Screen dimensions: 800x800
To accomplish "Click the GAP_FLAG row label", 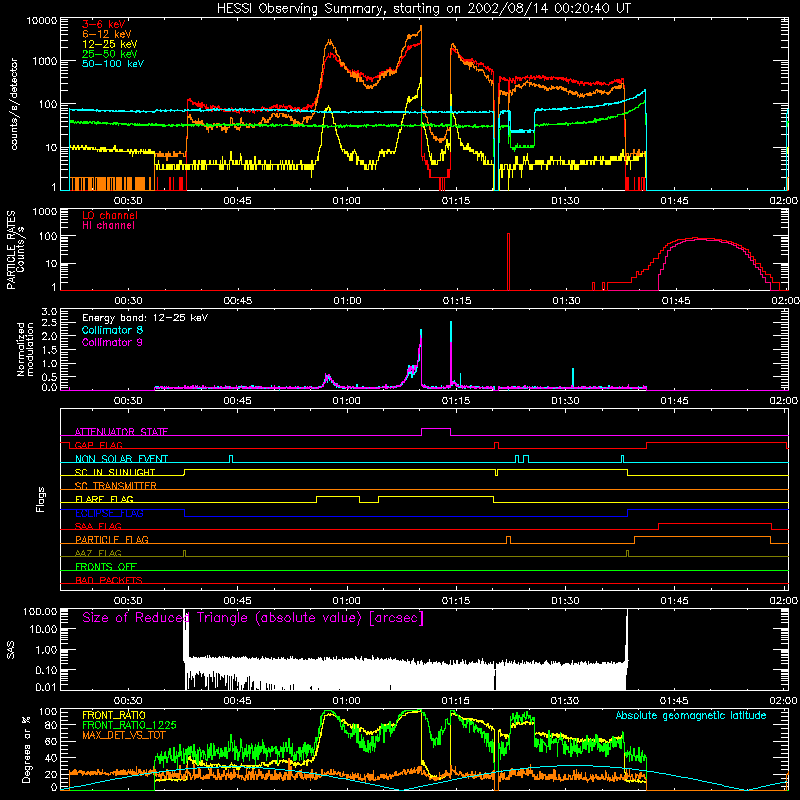I will pyautogui.click(x=98, y=445).
